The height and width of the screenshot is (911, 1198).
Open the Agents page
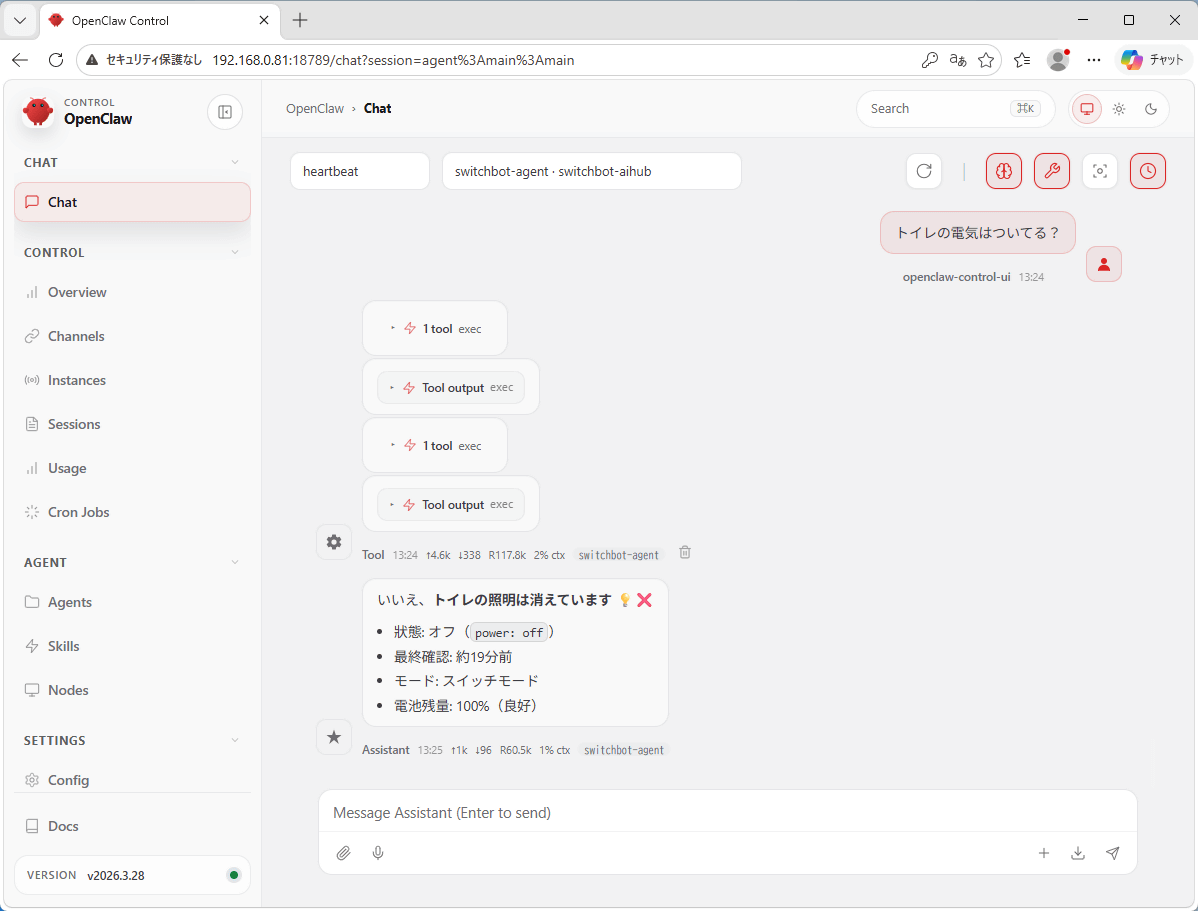pyautogui.click(x=132, y=602)
